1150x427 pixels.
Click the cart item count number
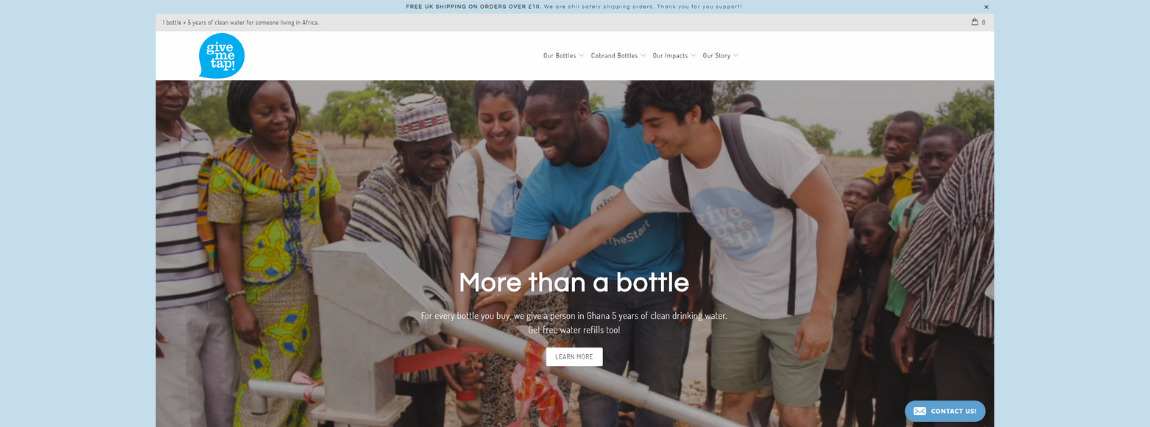click(984, 22)
